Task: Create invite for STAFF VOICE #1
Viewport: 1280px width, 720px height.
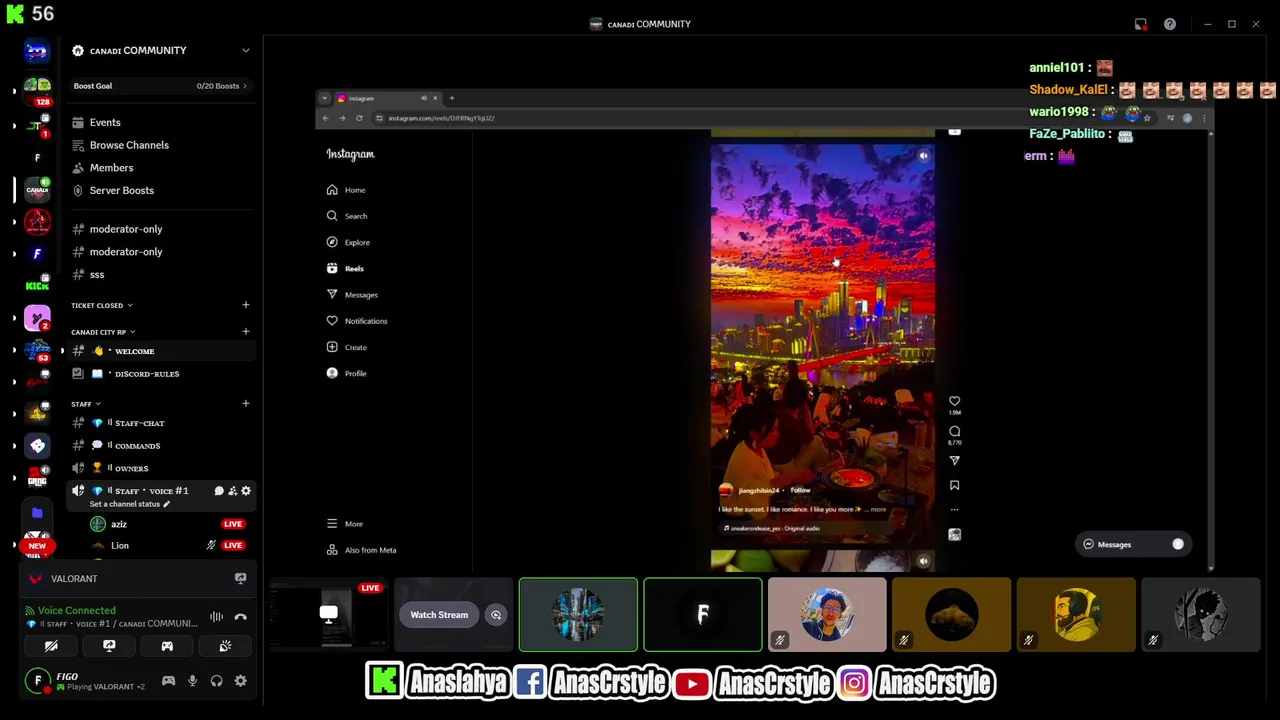Action: (x=232, y=491)
